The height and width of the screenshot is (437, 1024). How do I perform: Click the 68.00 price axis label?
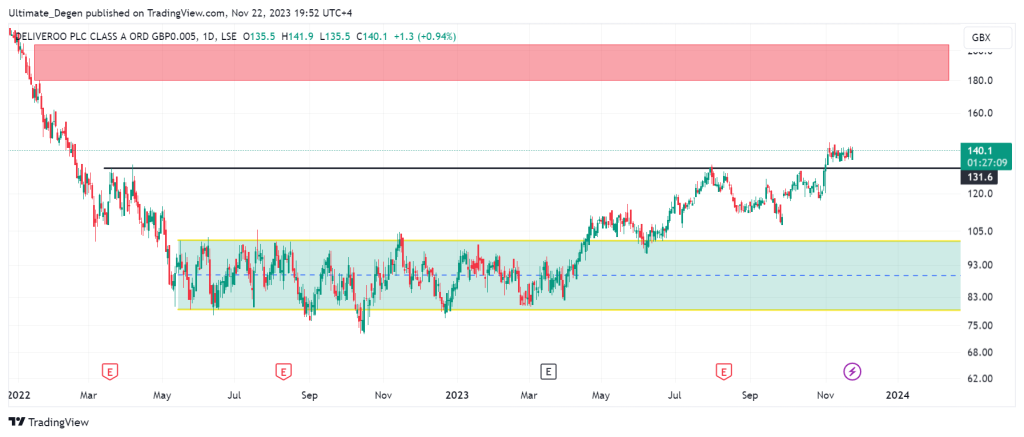click(x=980, y=353)
